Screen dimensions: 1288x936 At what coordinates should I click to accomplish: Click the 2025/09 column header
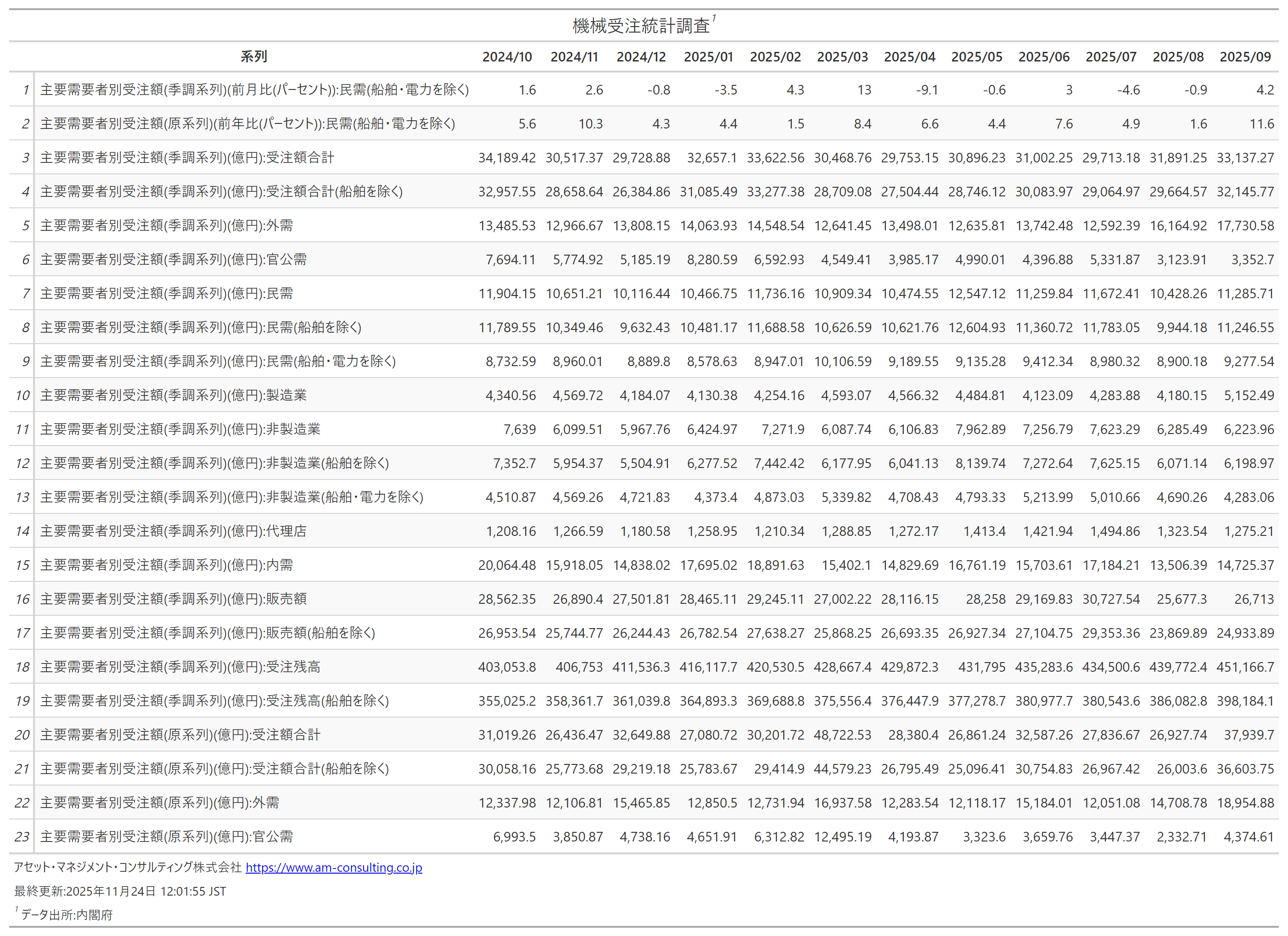tap(1245, 57)
